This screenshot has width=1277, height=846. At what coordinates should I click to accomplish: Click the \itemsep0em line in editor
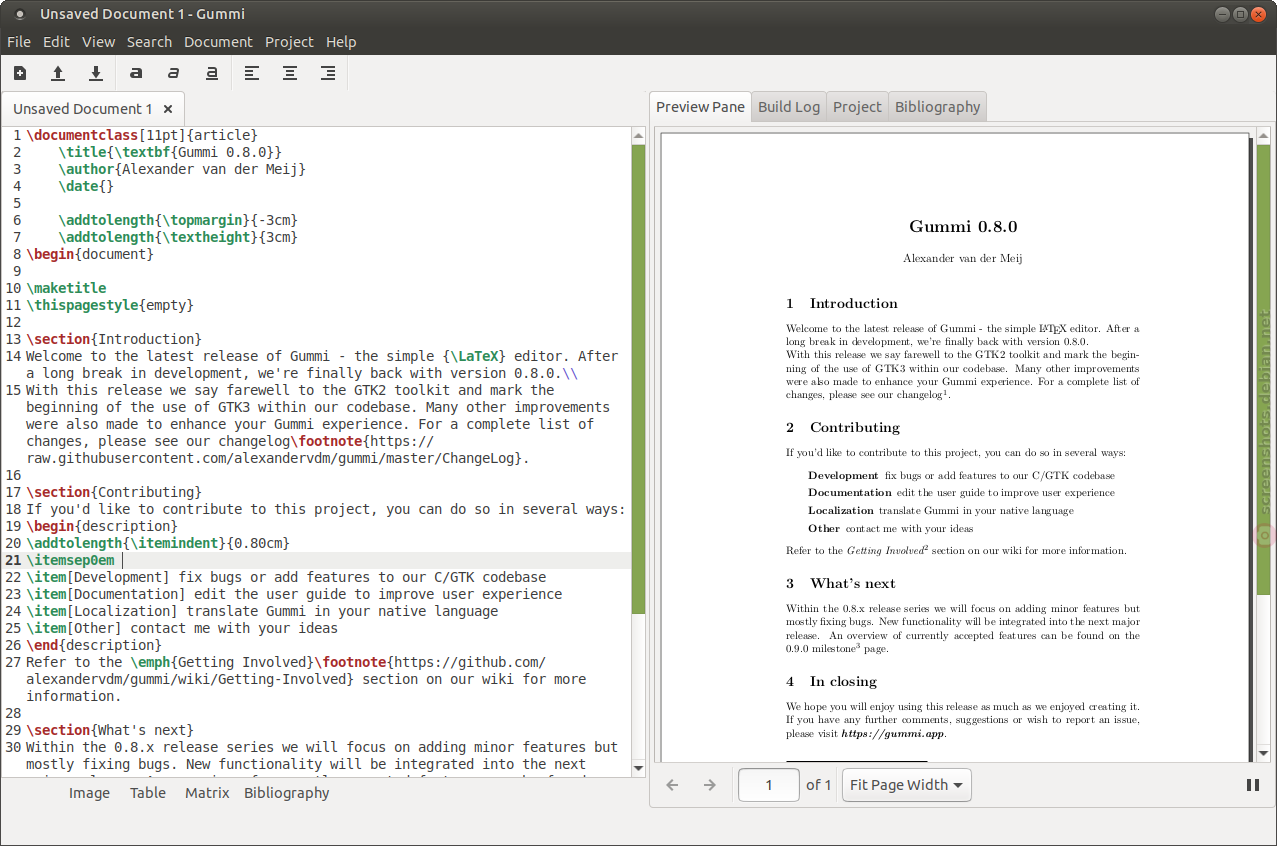(70, 560)
